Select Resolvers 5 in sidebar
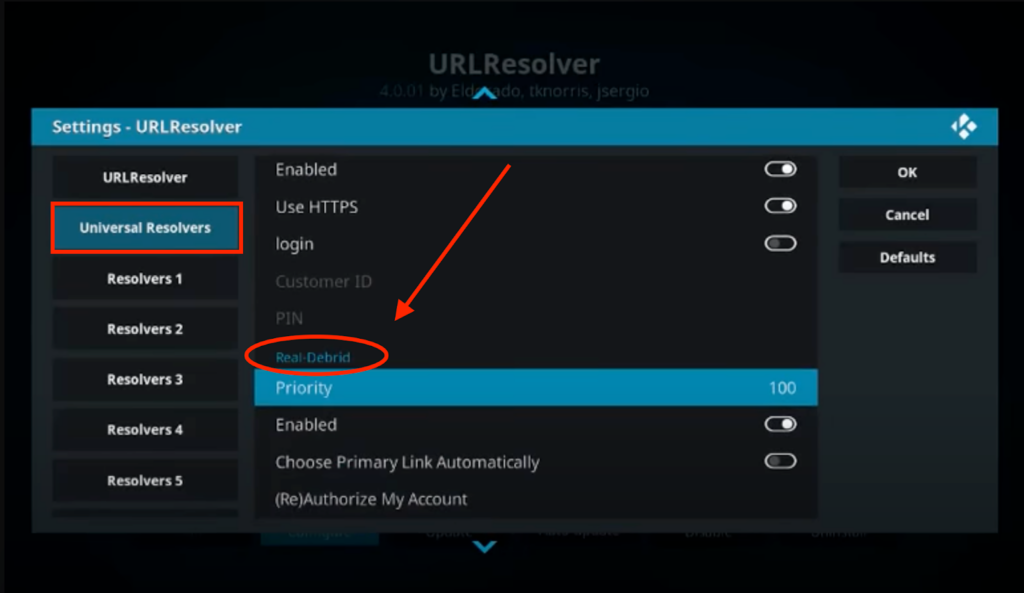The height and width of the screenshot is (593, 1024). pos(145,481)
